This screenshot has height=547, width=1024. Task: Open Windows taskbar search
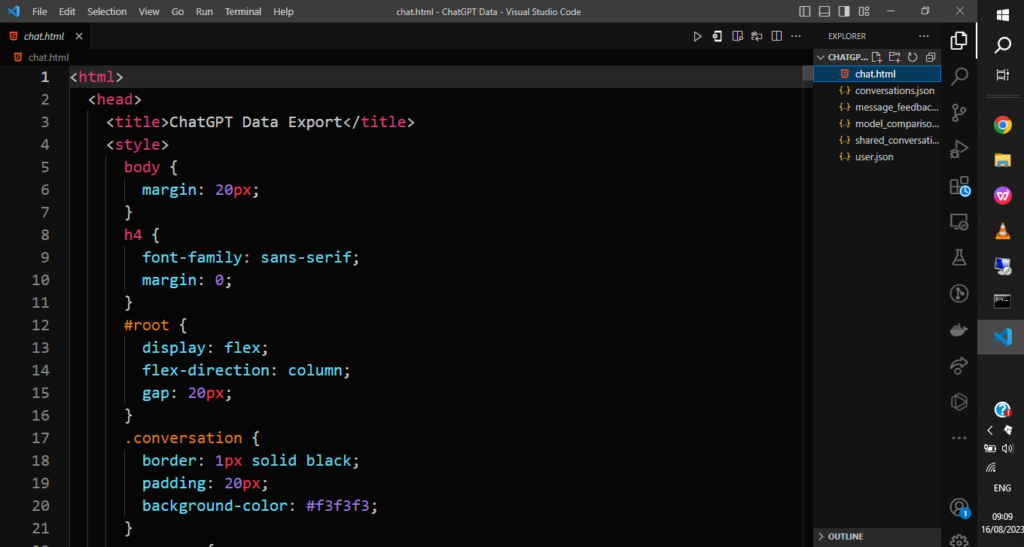point(1002,45)
